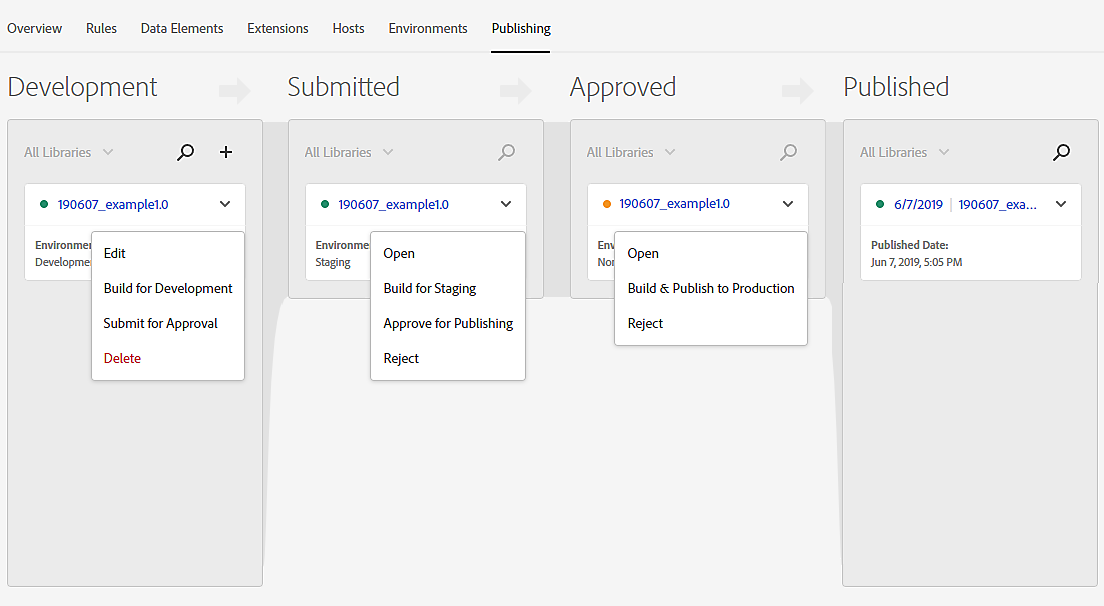The image size is (1104, 606).
Task: Switch to the Rules tab
Action: click(x=101, y=28)
